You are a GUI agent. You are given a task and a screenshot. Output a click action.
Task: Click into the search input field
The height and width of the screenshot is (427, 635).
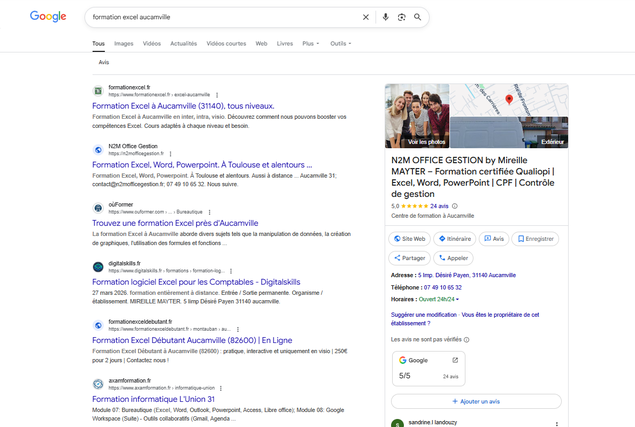(225, 17)
